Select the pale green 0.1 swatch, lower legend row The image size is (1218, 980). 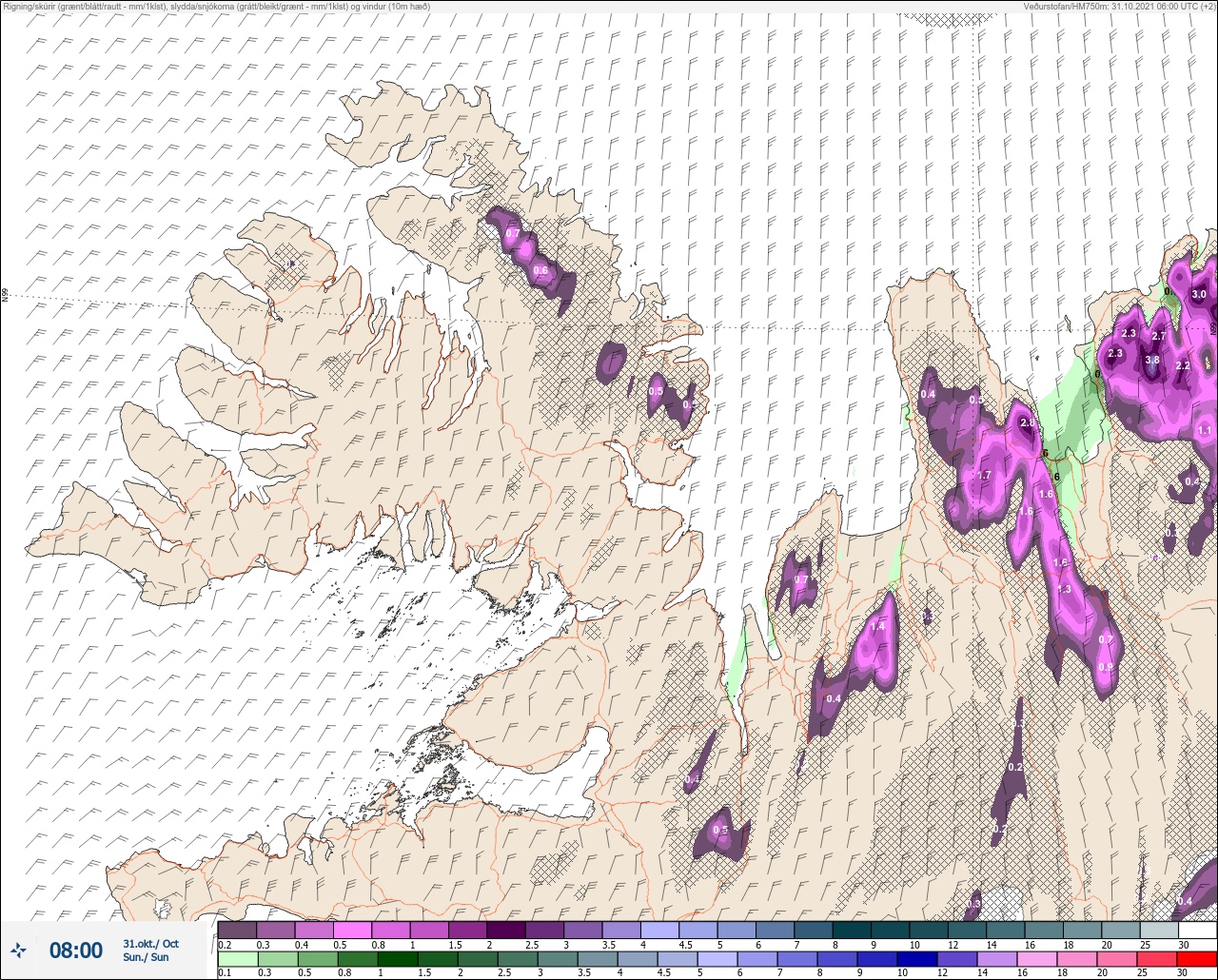point(237,959)
